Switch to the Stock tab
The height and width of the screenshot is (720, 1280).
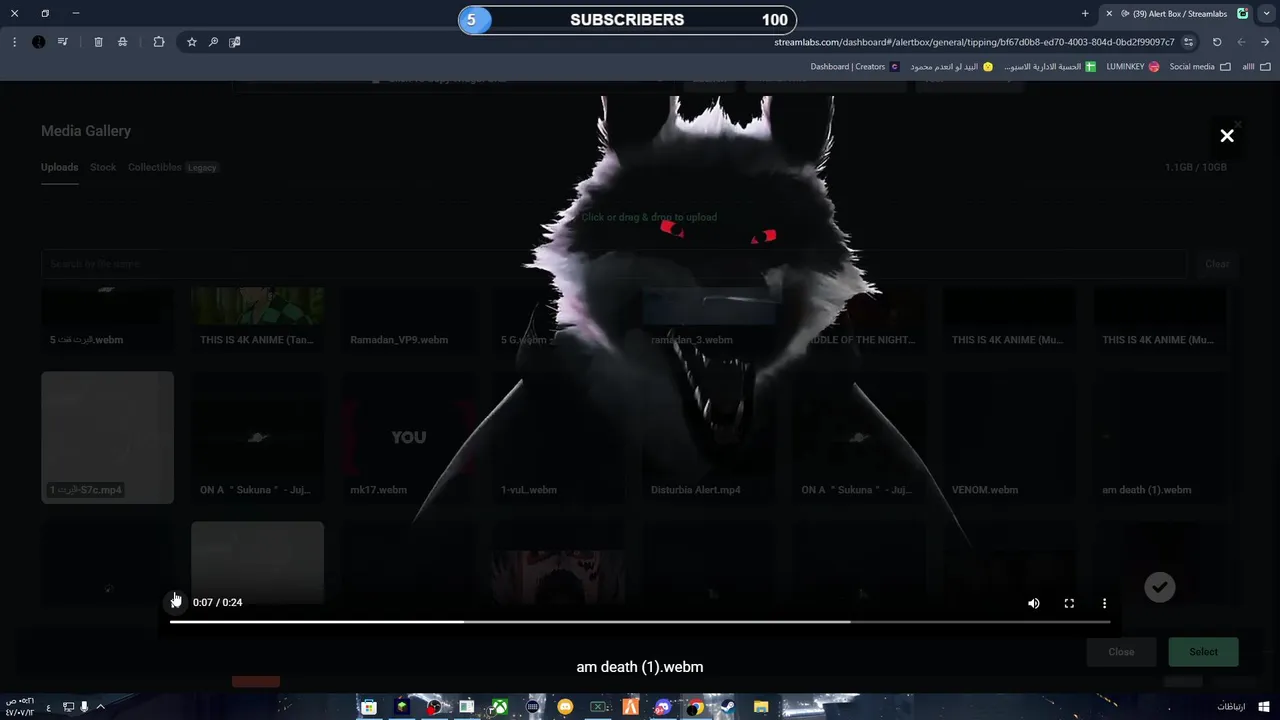pos(103,167)
